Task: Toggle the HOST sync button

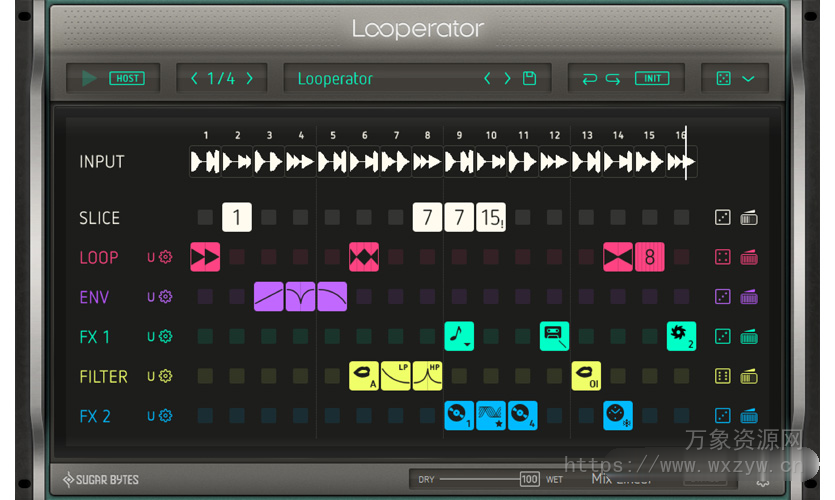Action: tap(127, 78)
